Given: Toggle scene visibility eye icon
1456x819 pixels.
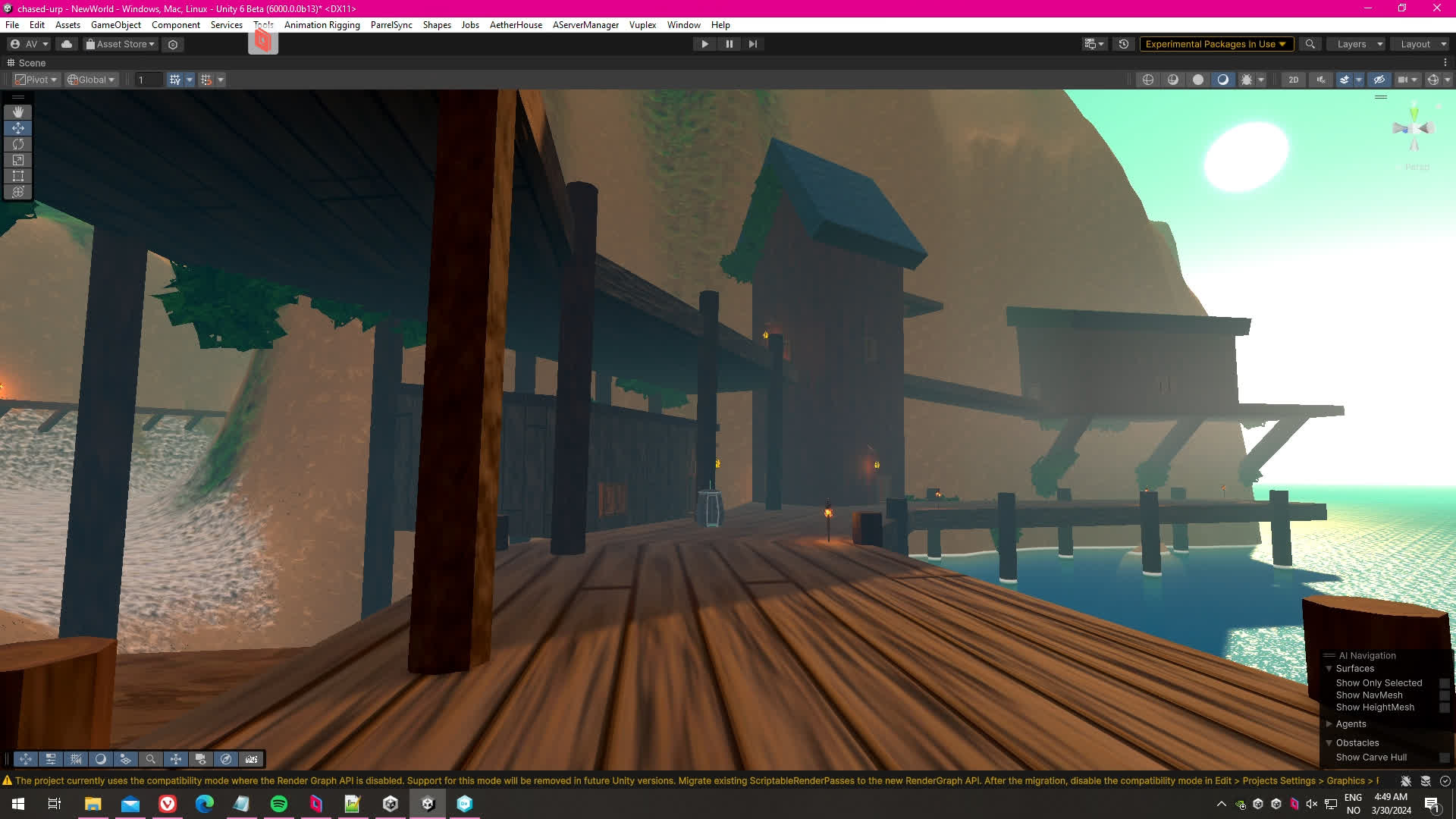Looking at the screenshot, I should tap(1379, 80).
